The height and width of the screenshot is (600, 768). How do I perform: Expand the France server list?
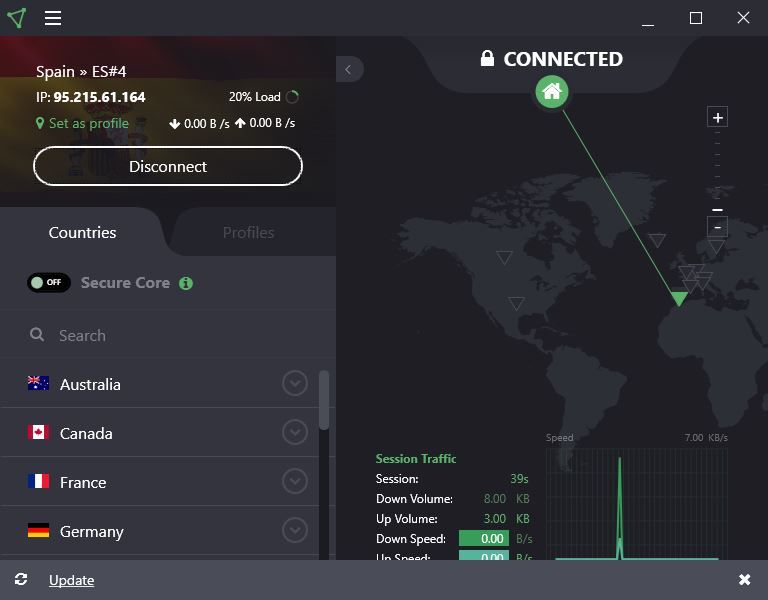tap(294, 481)
